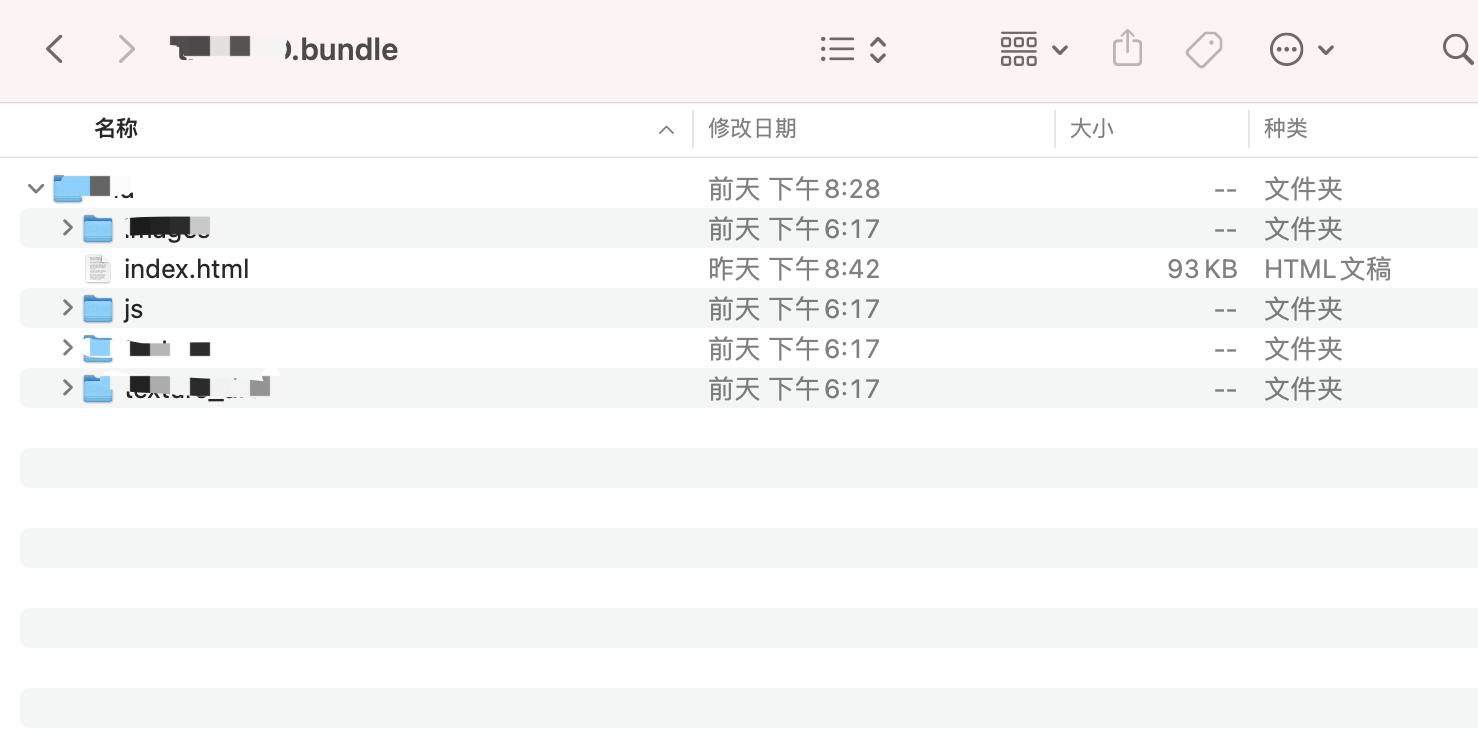Select the js folder icon
This screenshot has height=740, width=1478.
98,308
